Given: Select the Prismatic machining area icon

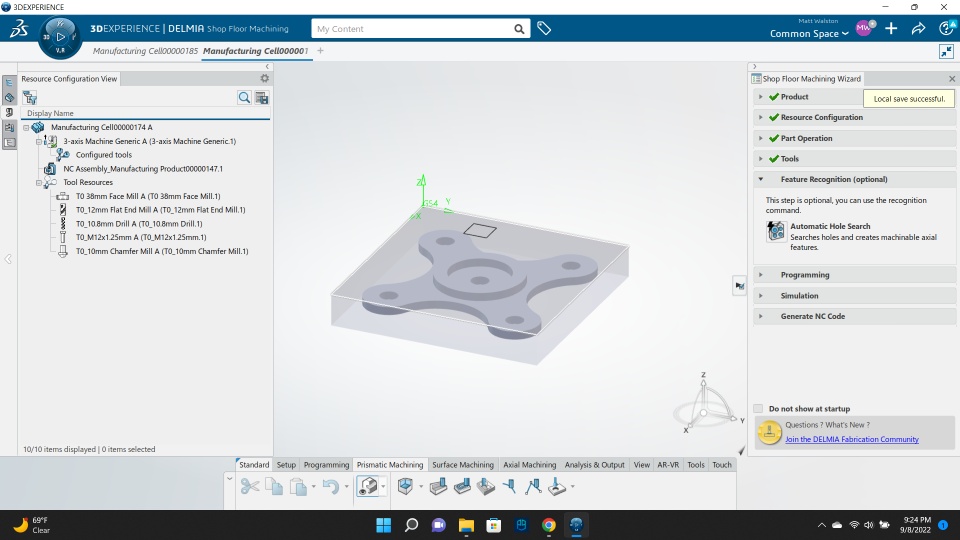Looking at the screenshot, I should pos(405,487).
